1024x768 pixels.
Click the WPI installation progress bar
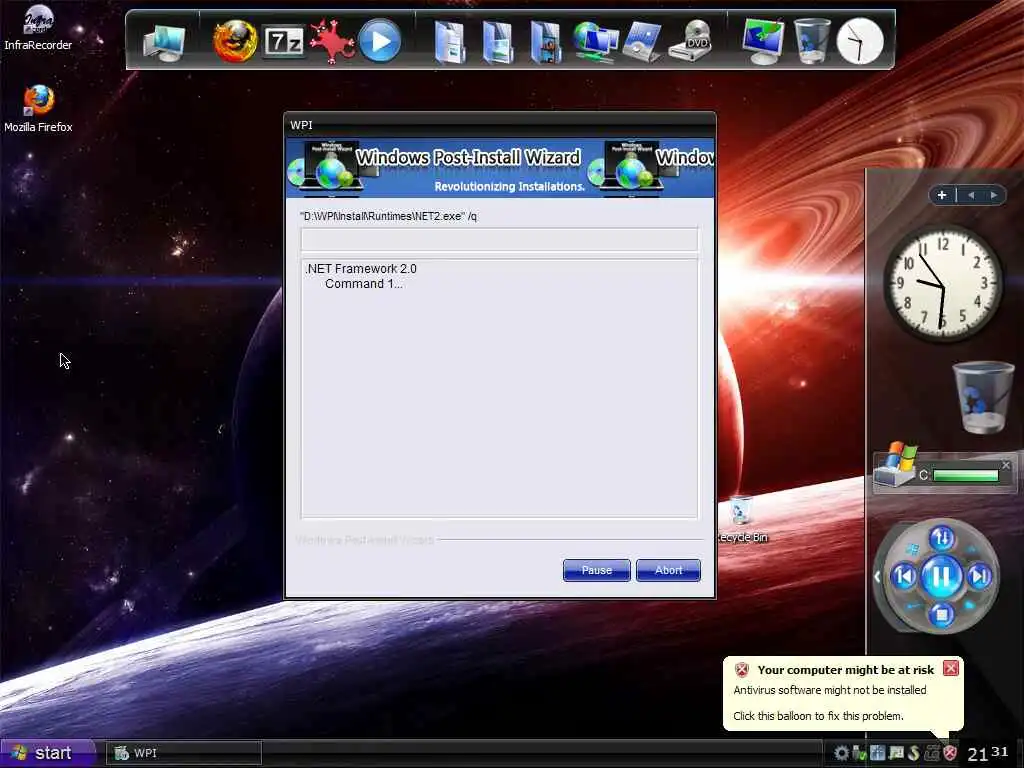(x=499, y=239)
